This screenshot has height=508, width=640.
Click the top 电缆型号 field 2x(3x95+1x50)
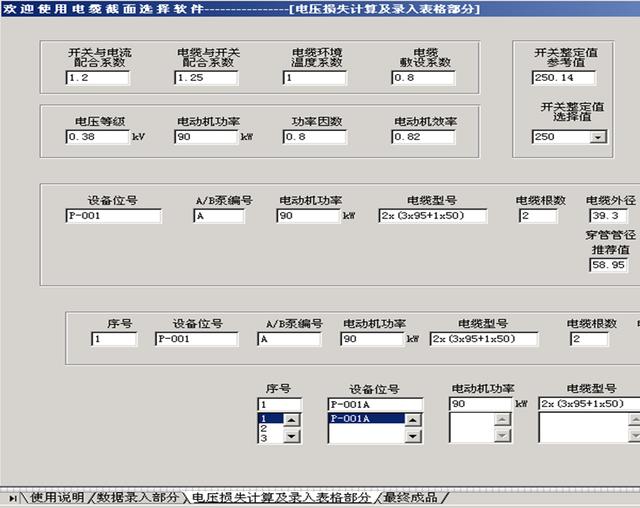coord(433,216)
